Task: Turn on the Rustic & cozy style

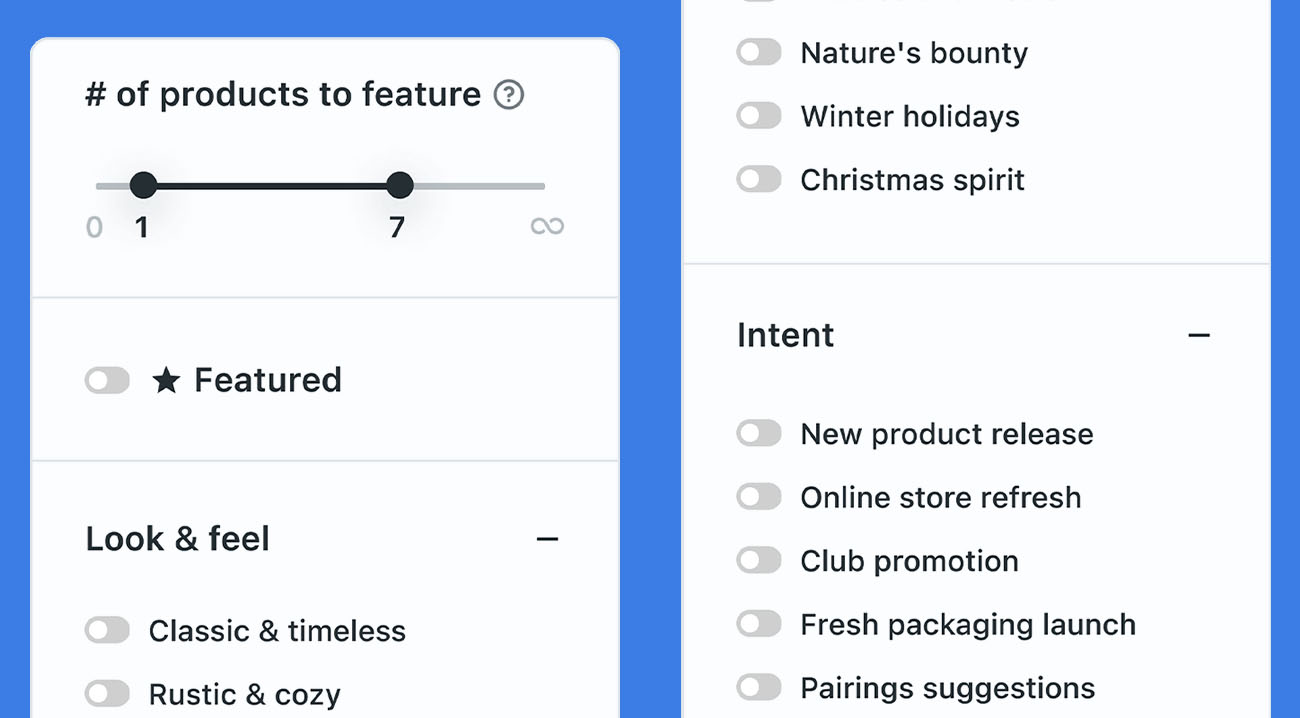Action: [x=107, y=693]
